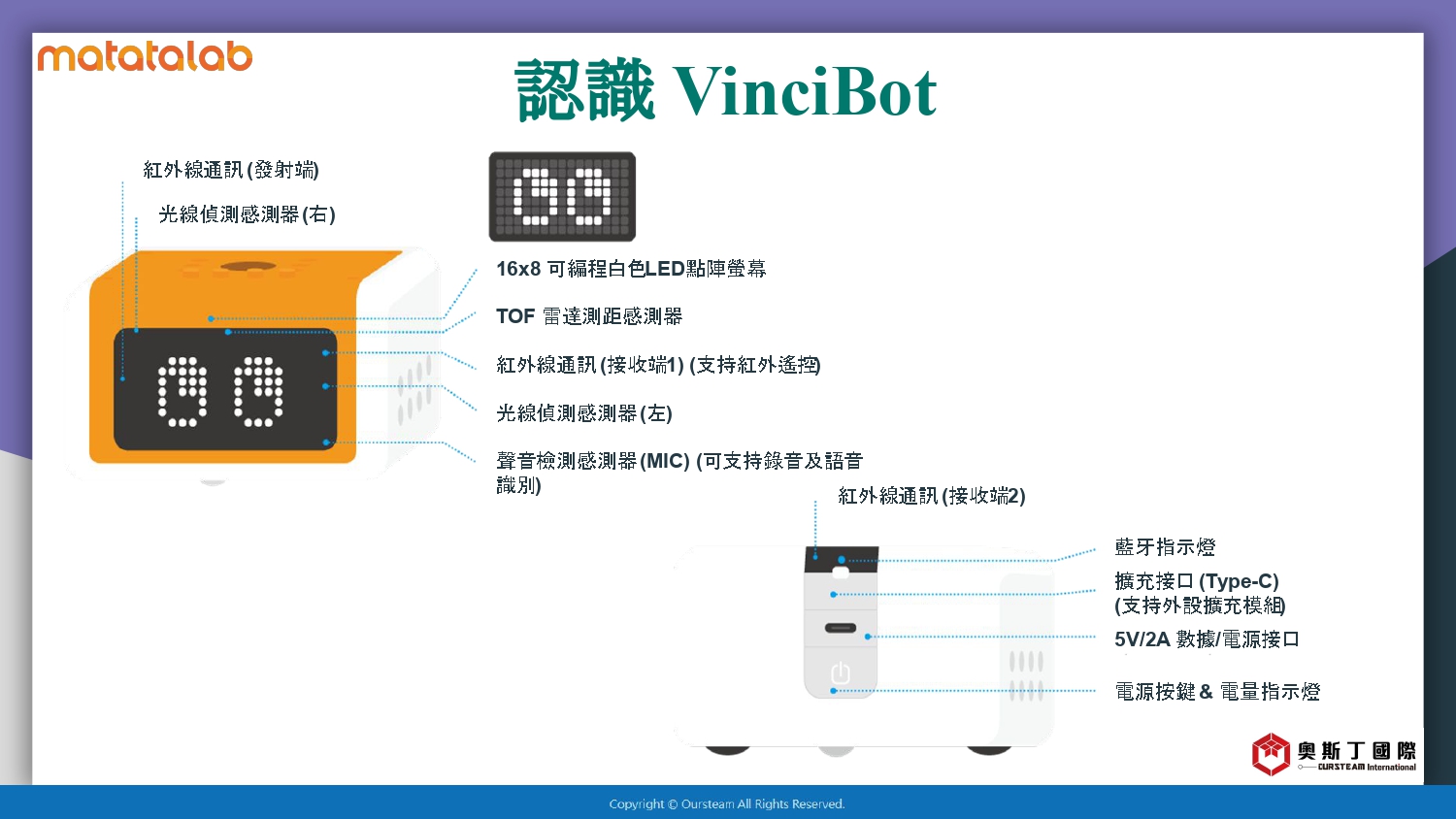Click the Type-C port on robot rear
The width and height of the screenshot is (1456, 819).
point(841,628)
